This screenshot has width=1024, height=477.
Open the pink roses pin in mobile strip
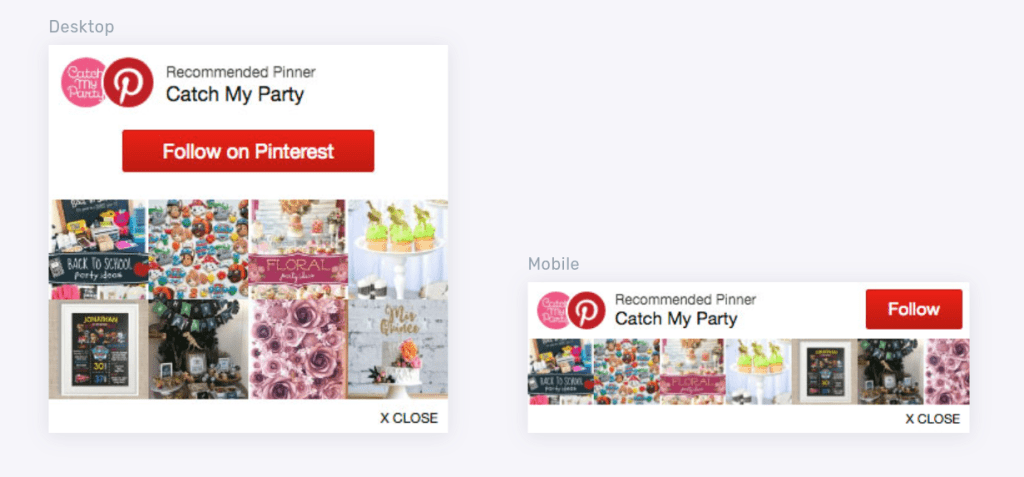coord(947,371)
